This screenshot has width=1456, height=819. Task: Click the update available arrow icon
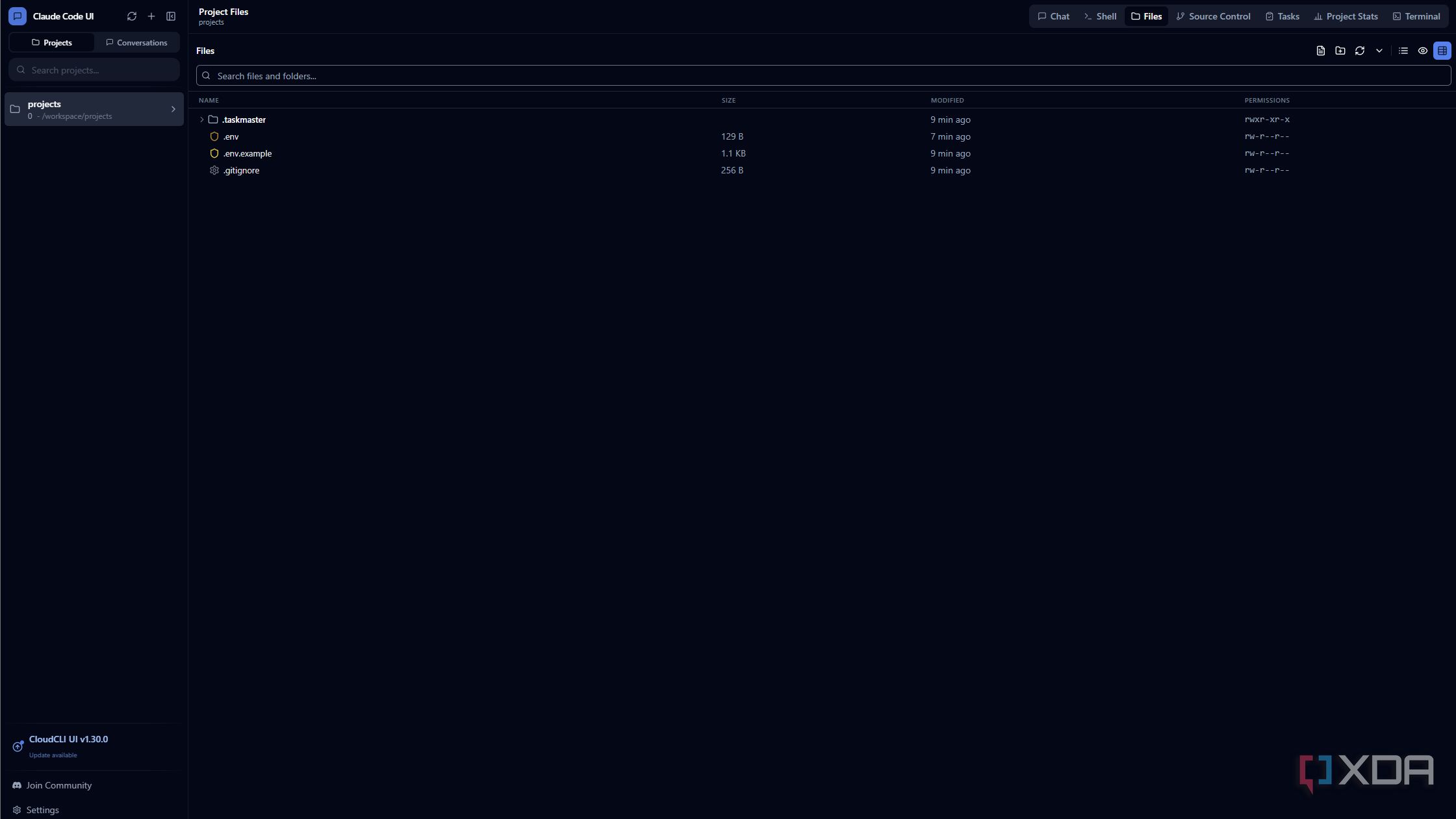[18, 747]
